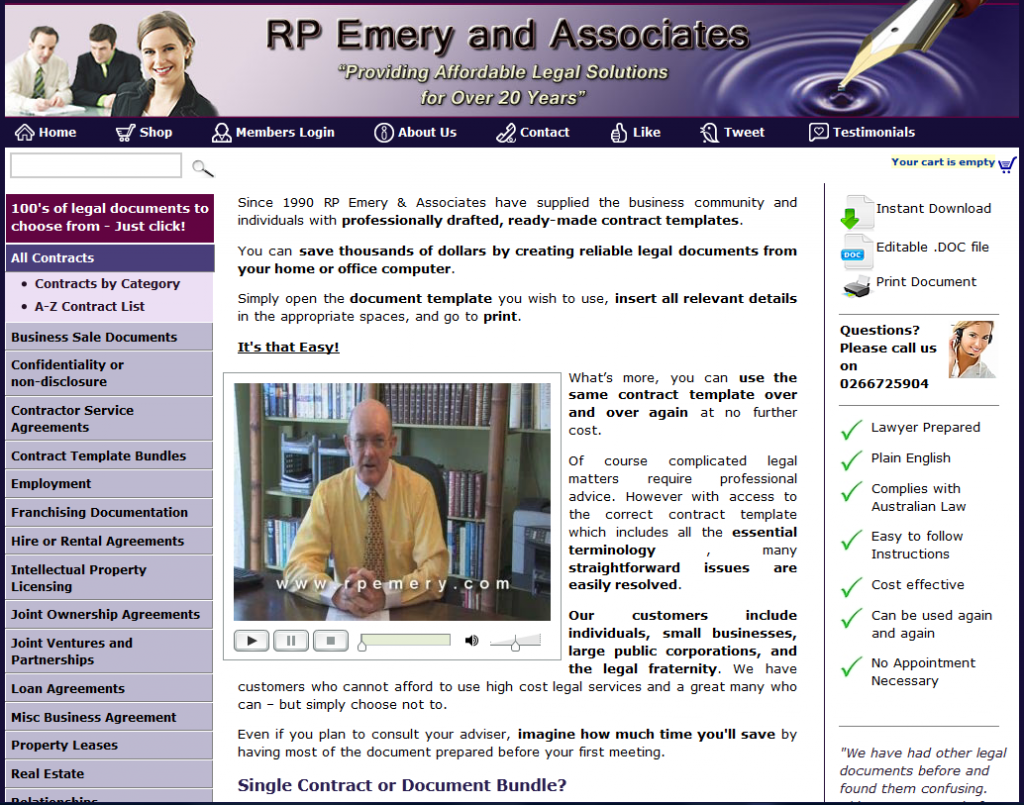Play the introduction video
The width and height of the screenshot is (1024, 805).
click(x=251, y=641)
